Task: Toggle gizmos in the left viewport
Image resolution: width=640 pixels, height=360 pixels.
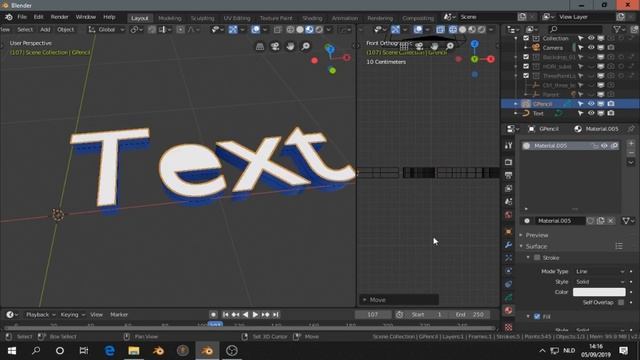Action: (x=233, y=29)
